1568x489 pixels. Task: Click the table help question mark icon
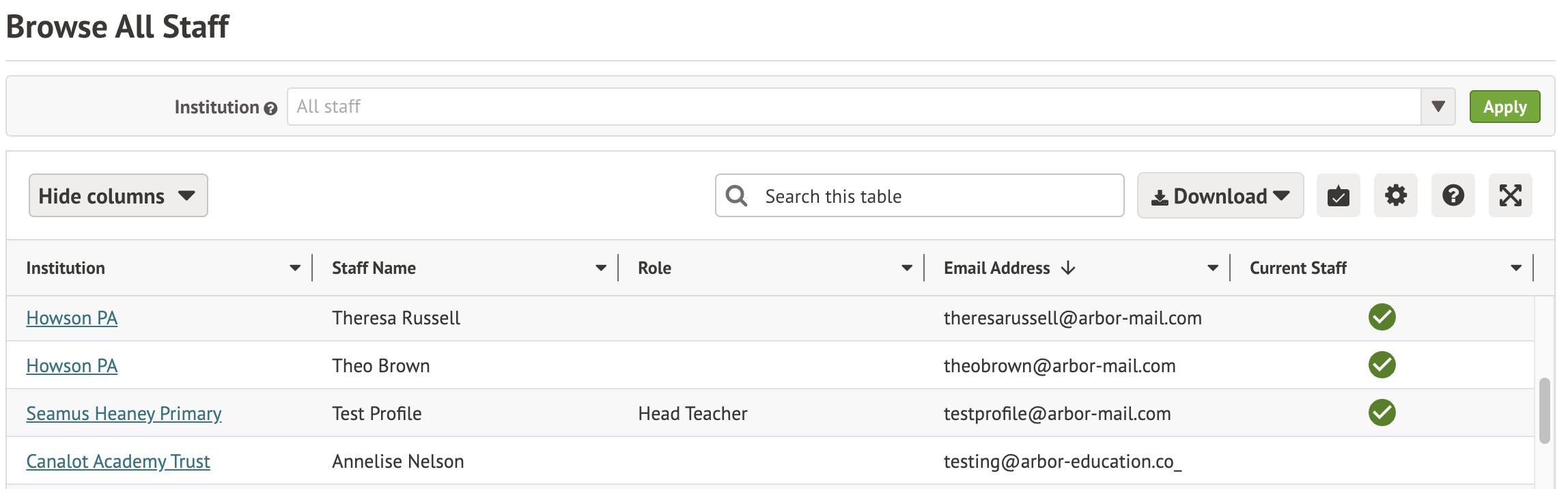1453,196
